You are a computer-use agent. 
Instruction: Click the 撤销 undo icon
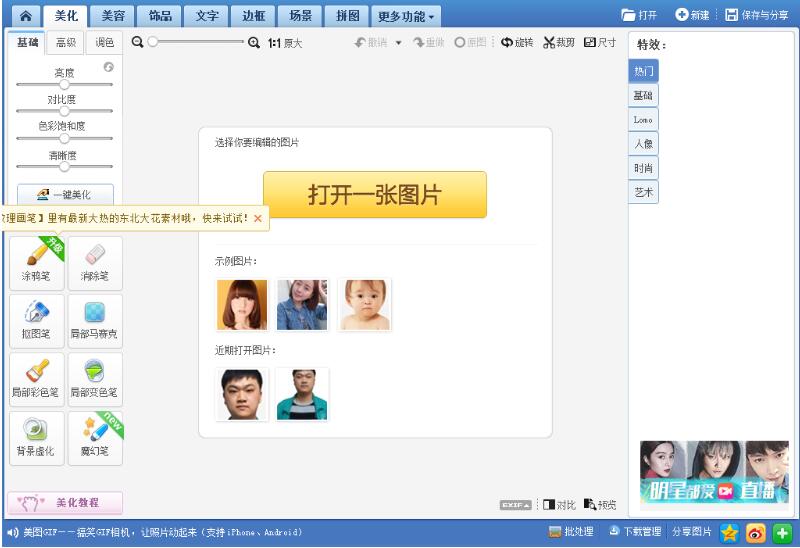pyautogui.click(x=360, y=42)
